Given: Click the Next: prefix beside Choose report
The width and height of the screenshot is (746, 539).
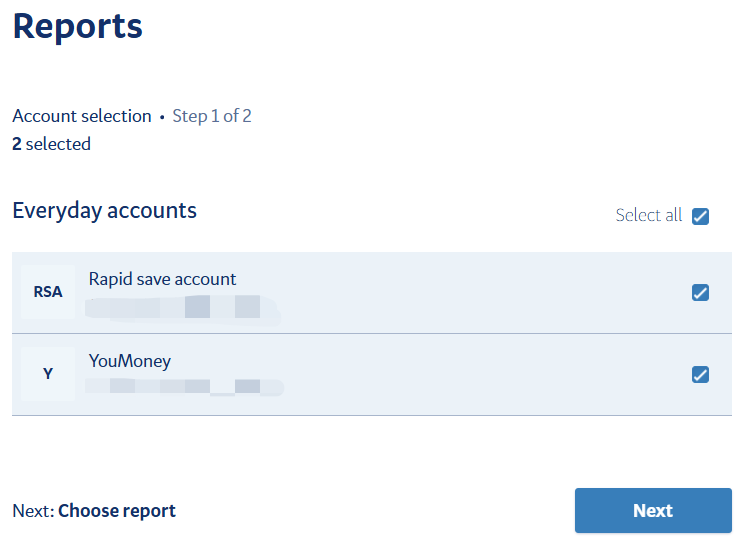Looking at the screenshot, I should pos(33,511).
